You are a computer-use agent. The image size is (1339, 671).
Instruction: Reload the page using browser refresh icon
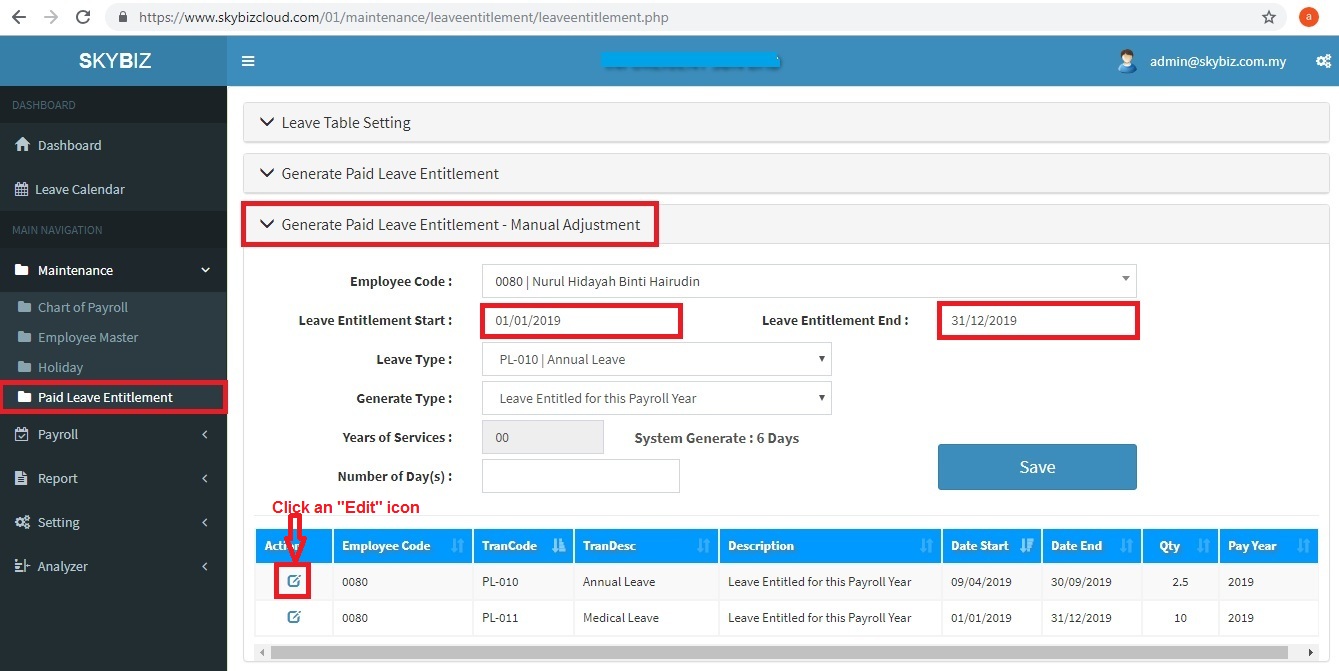(83, 17)
